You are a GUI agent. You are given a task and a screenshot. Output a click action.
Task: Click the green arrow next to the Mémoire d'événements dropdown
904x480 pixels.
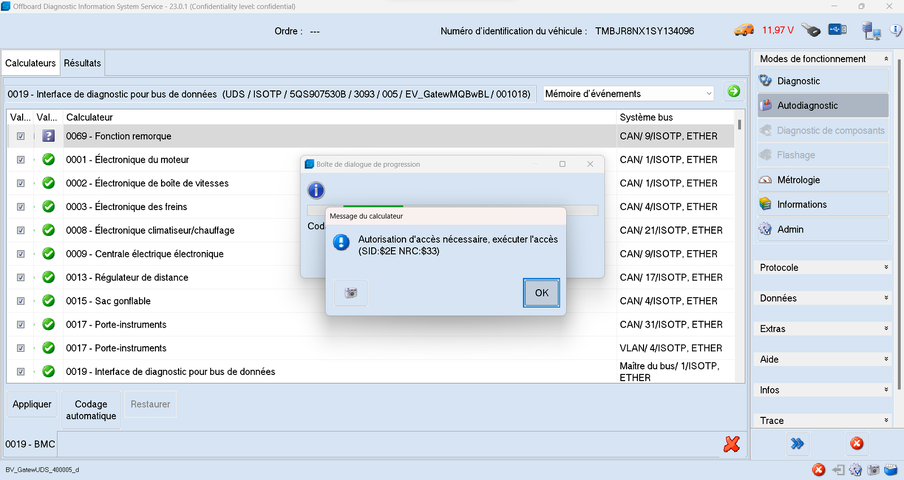pyautogui.click(x=734, y=93)
